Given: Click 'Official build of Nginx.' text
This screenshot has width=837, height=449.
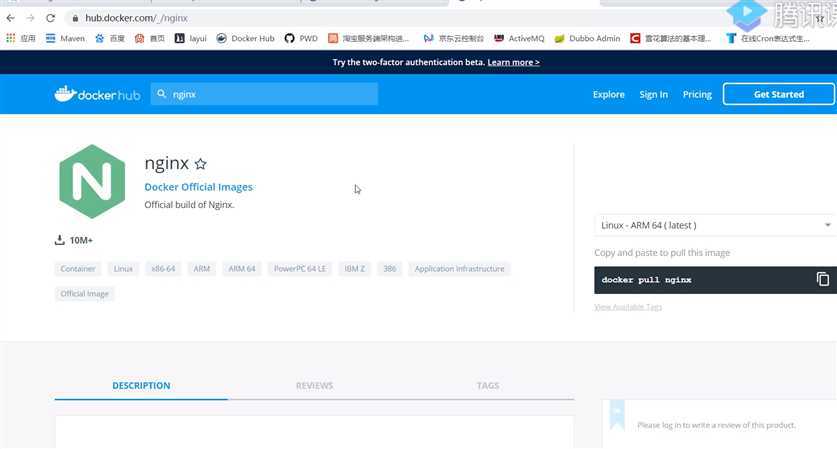Looking at the screenshot, I should (x=189, y=204).
